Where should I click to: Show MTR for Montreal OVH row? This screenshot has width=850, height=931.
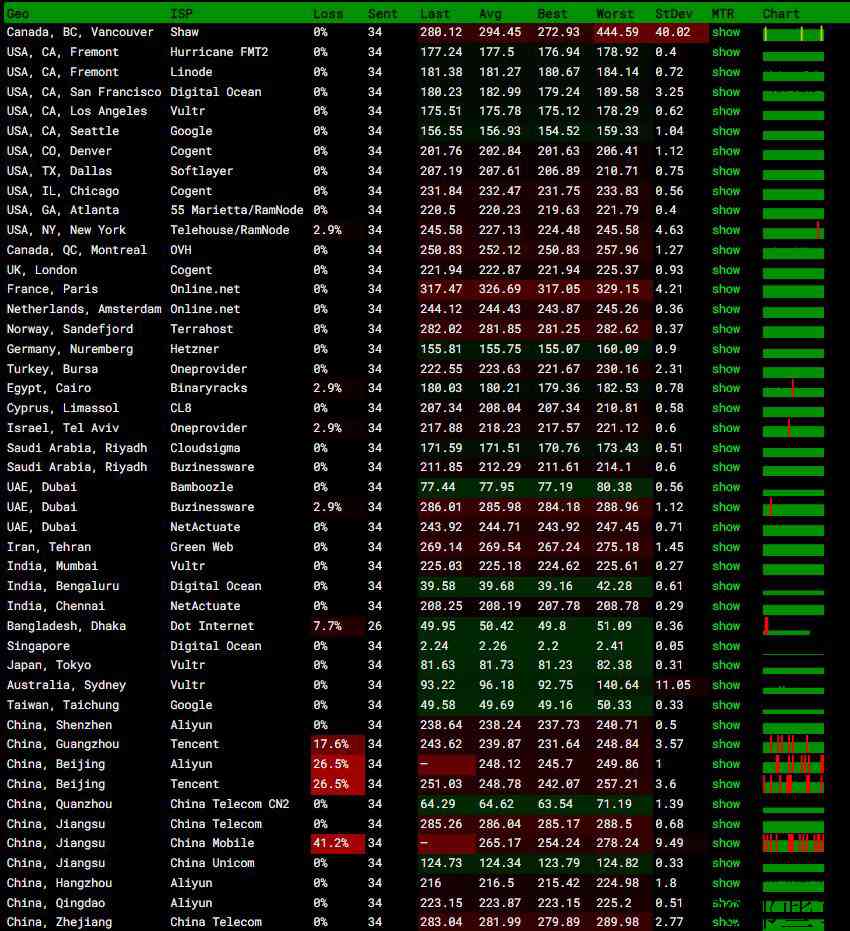(726, 250)
